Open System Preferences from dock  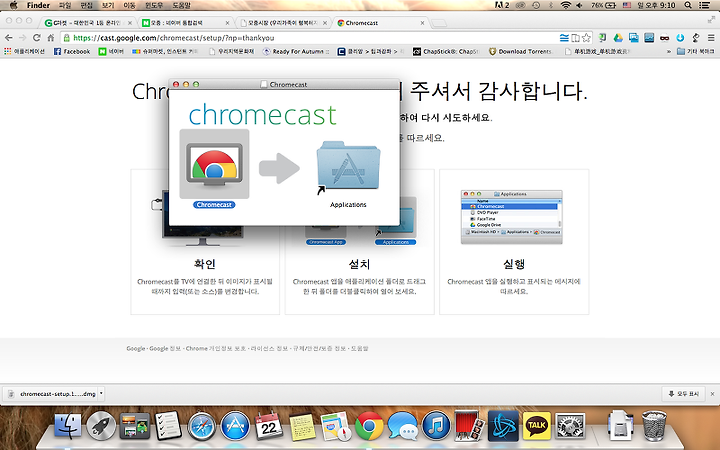(570, 426)
